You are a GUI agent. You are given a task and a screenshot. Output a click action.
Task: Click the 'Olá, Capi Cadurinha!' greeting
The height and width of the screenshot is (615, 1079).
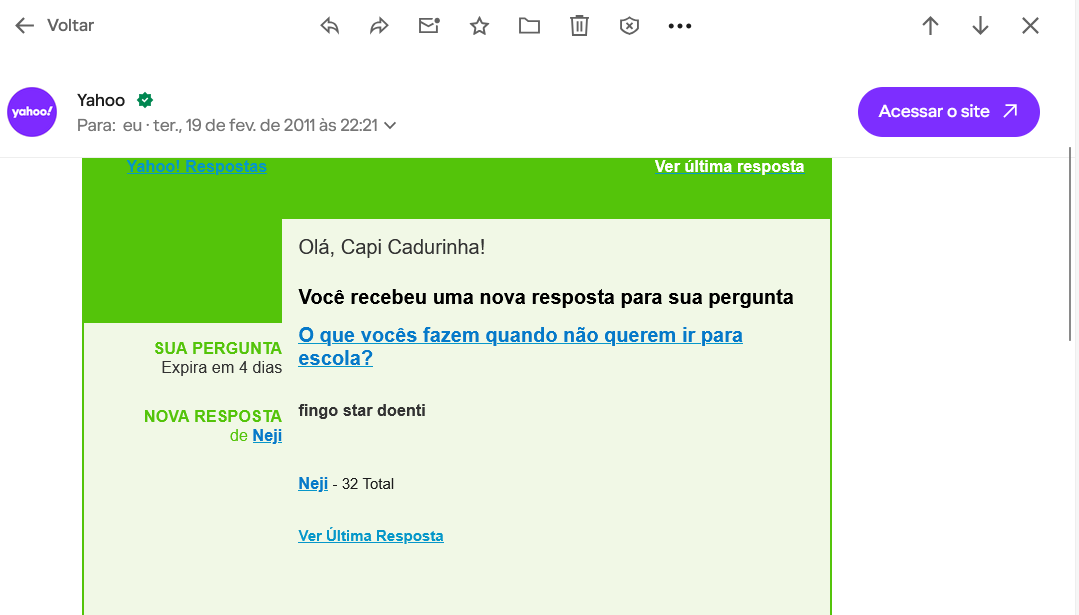click(392, 247)
